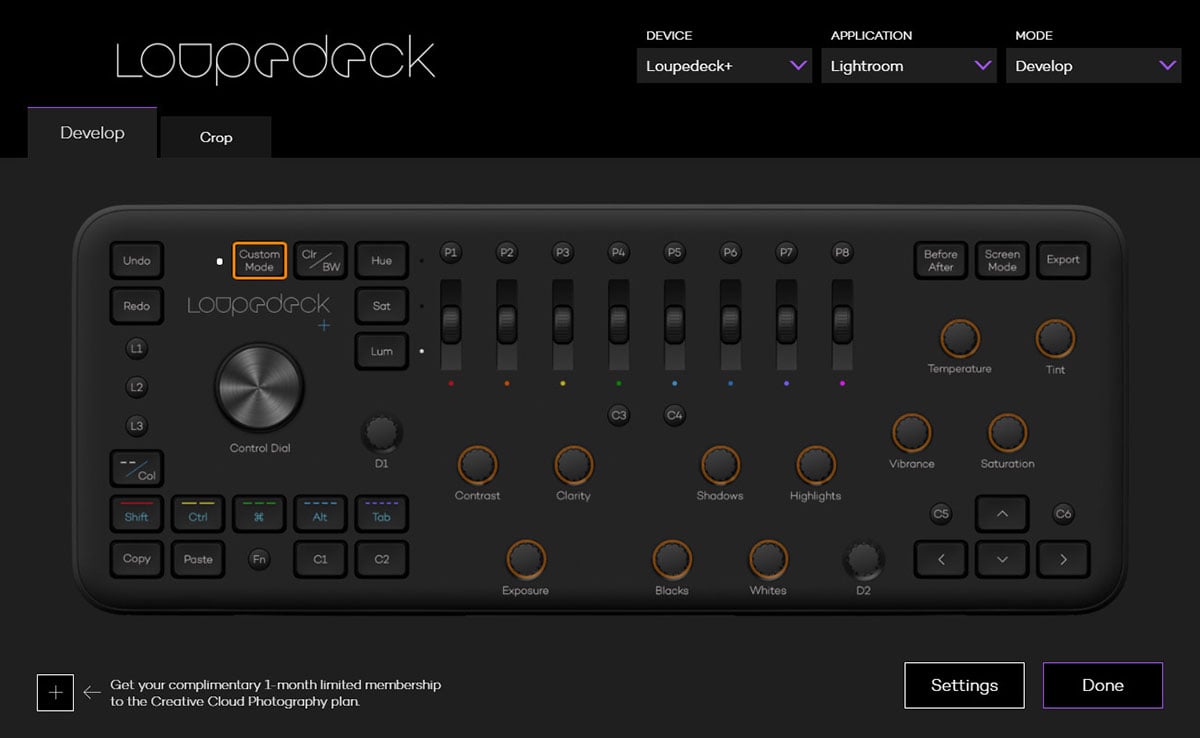Screen dimensions: 1200x738
Task: Click the P8 preset button
Action: pos(842,253)
